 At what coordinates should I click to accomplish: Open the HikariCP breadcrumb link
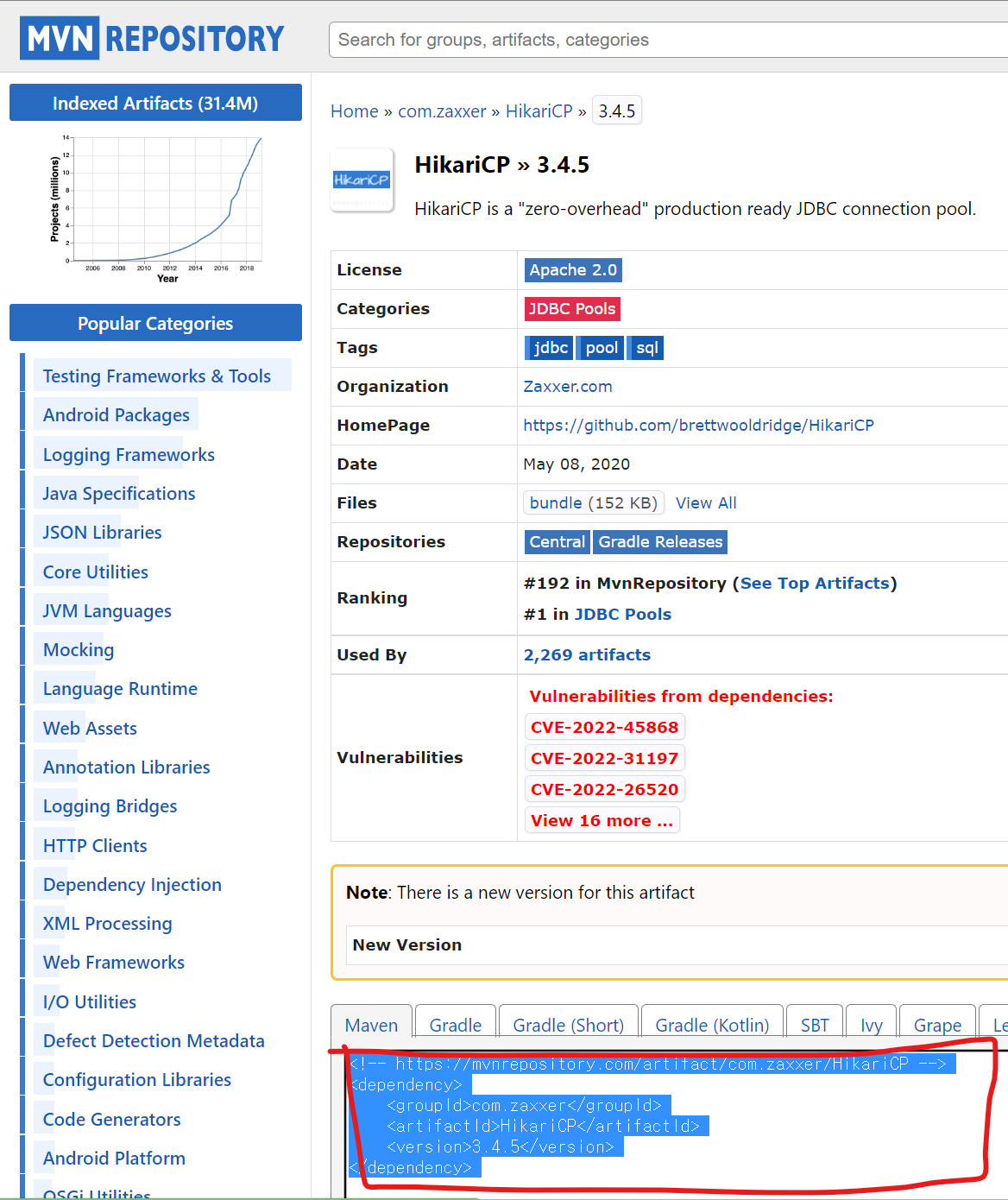coord(539,111)
